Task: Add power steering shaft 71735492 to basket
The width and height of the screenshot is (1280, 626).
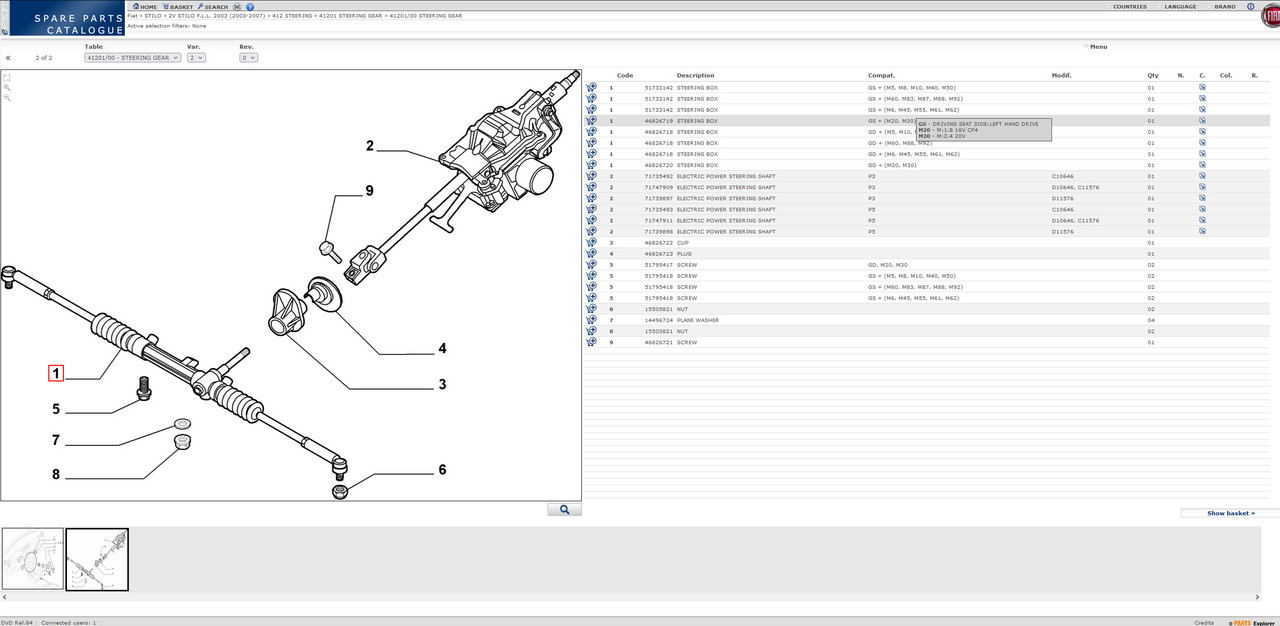Action: [x=591, y=176]
